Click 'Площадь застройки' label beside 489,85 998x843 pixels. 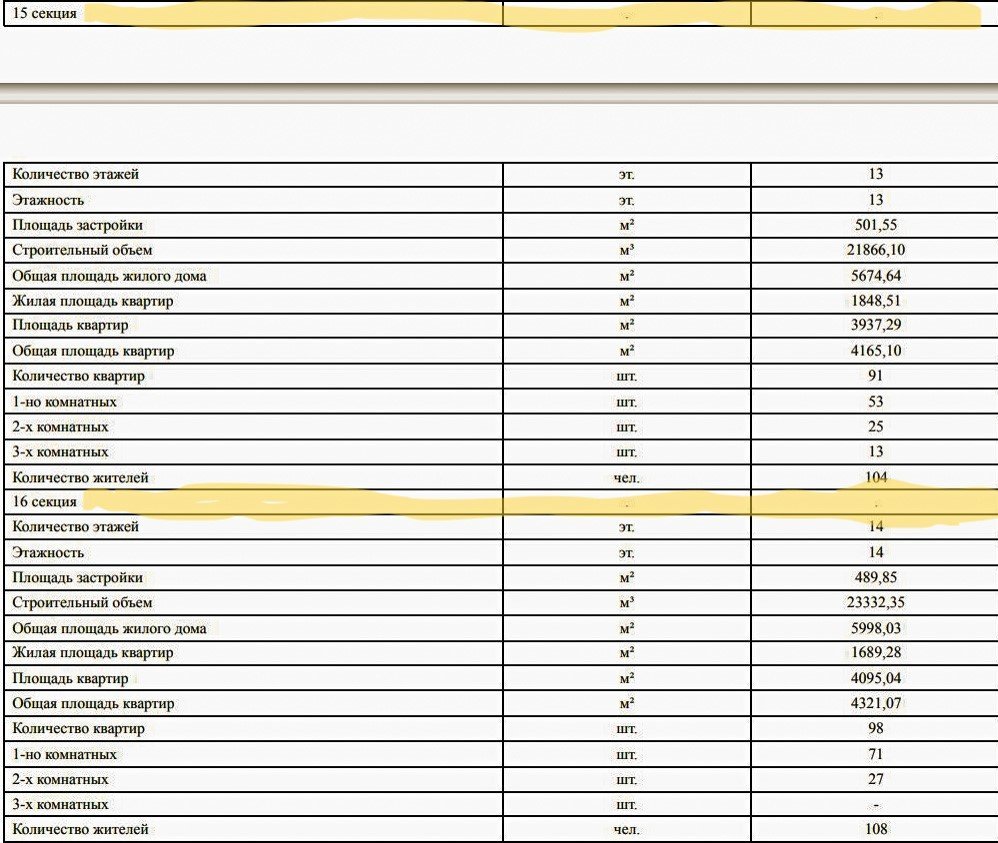(78, 578)
